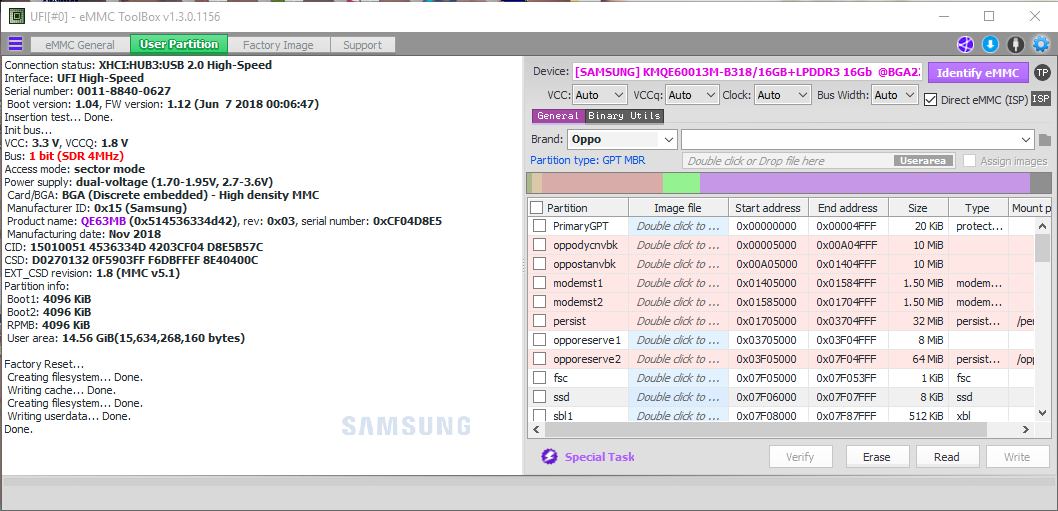Click the Image file cell for persist
Image resolution: width=1058 pixels, height=511 pixels.
[678, 321]
